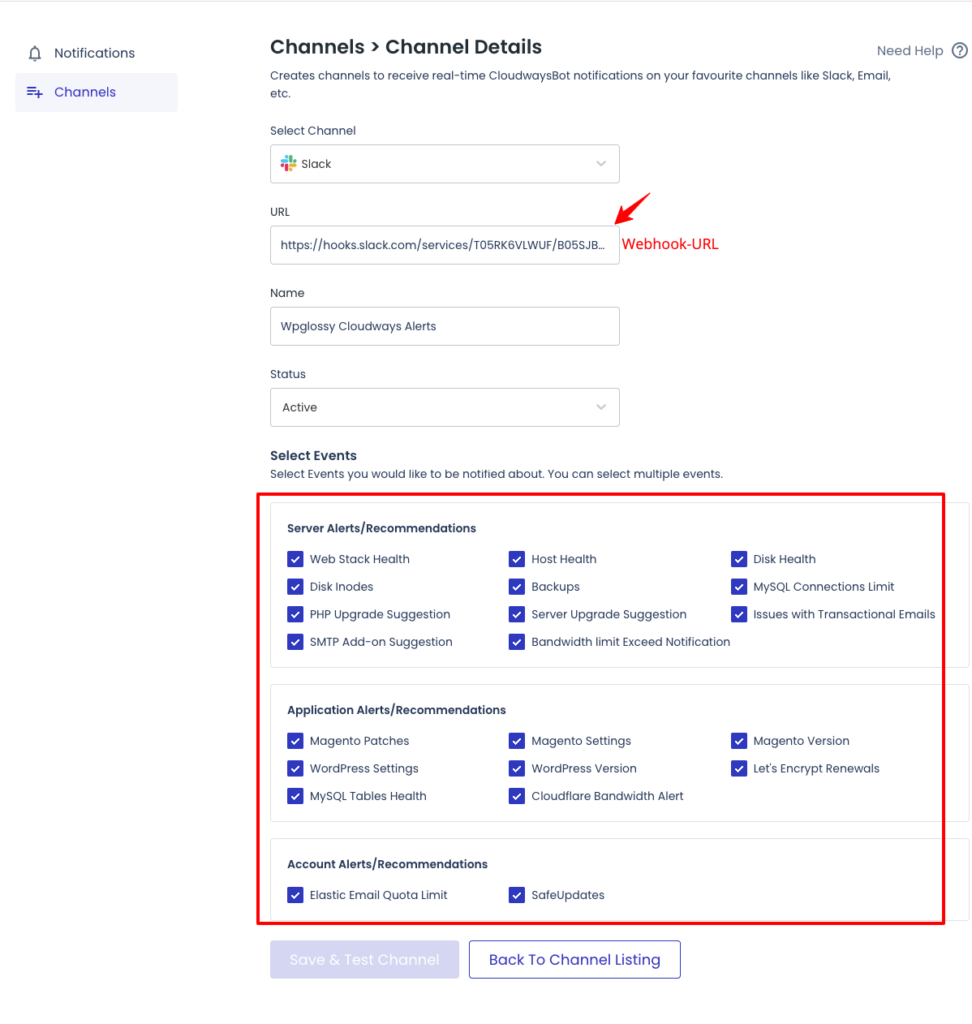This screenshot has height=1024, width=972.
Task: Uncheck Host Health checkbox
Action: (517, 559)
